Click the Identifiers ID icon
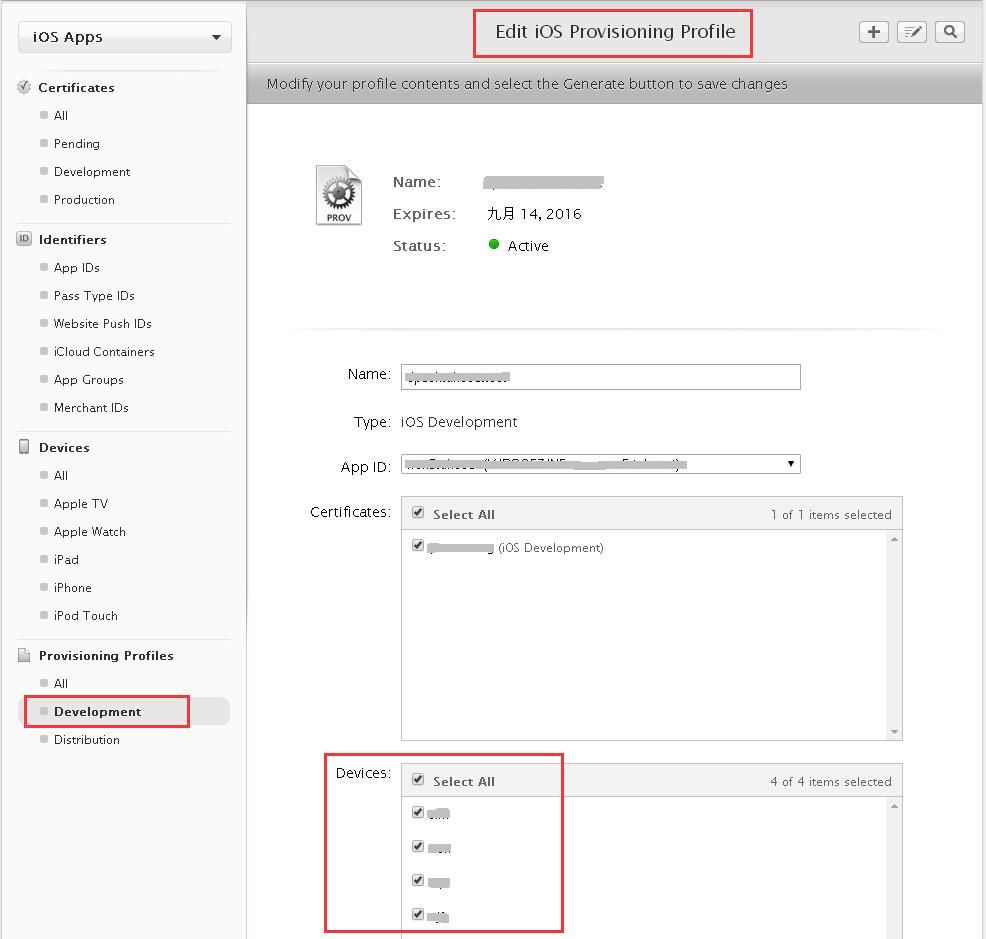 click(24, 239)
